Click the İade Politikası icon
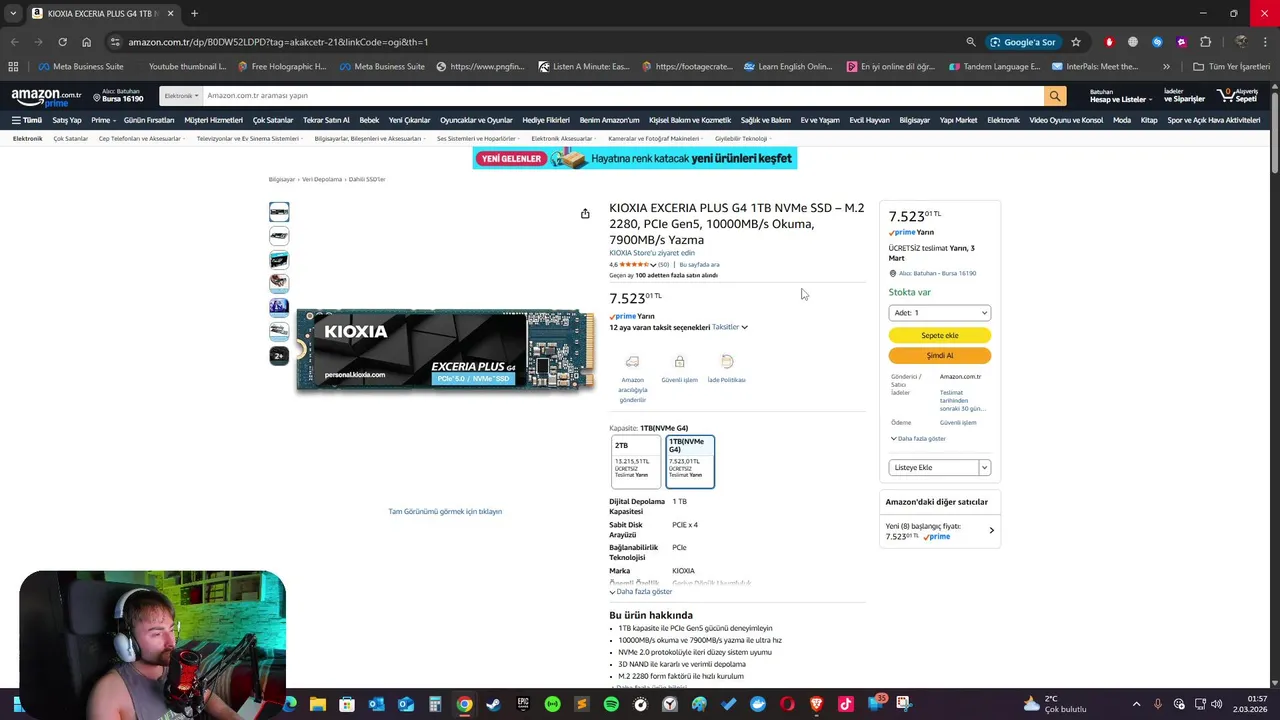 (727, 361)
